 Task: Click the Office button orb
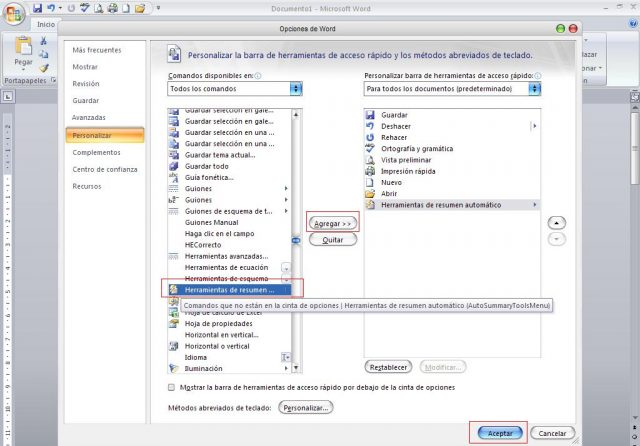(14, 14)
